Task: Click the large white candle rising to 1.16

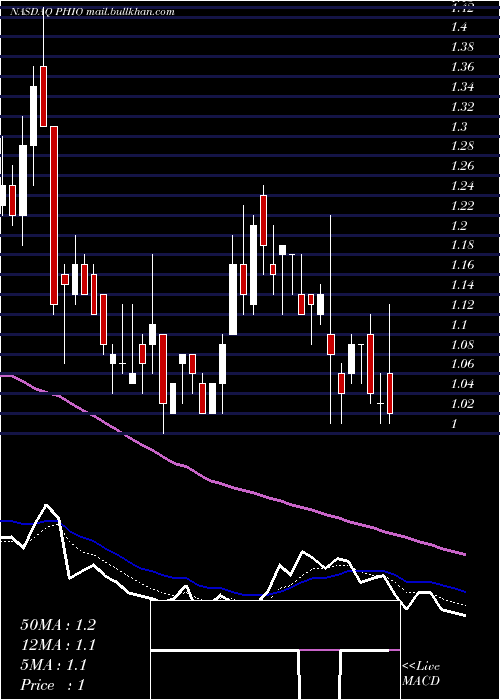Action: coord(233,299)
